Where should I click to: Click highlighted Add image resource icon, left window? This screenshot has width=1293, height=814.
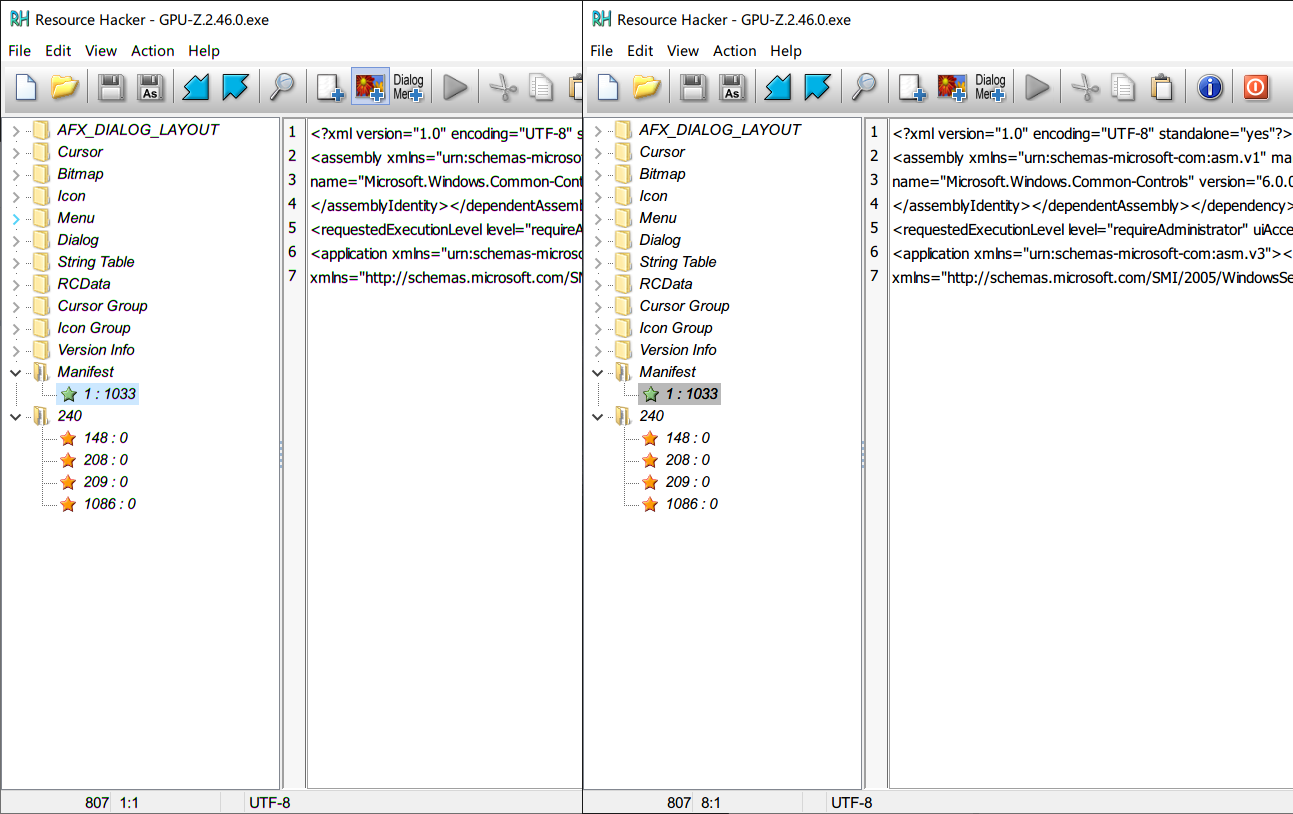[x=370, y=87]
